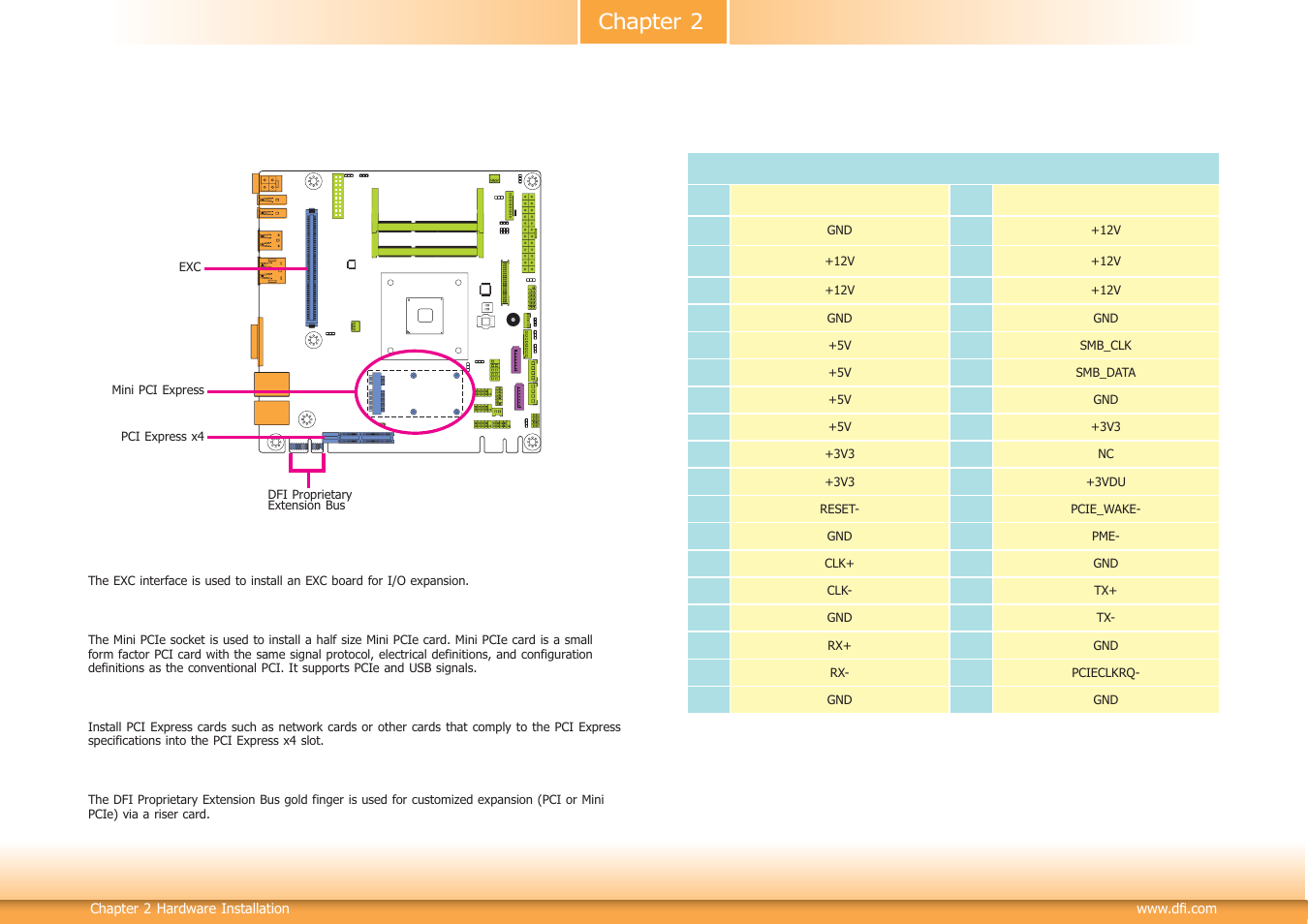
Task: Select the TX+ table cell
Action: click(x=1106, y=591)
